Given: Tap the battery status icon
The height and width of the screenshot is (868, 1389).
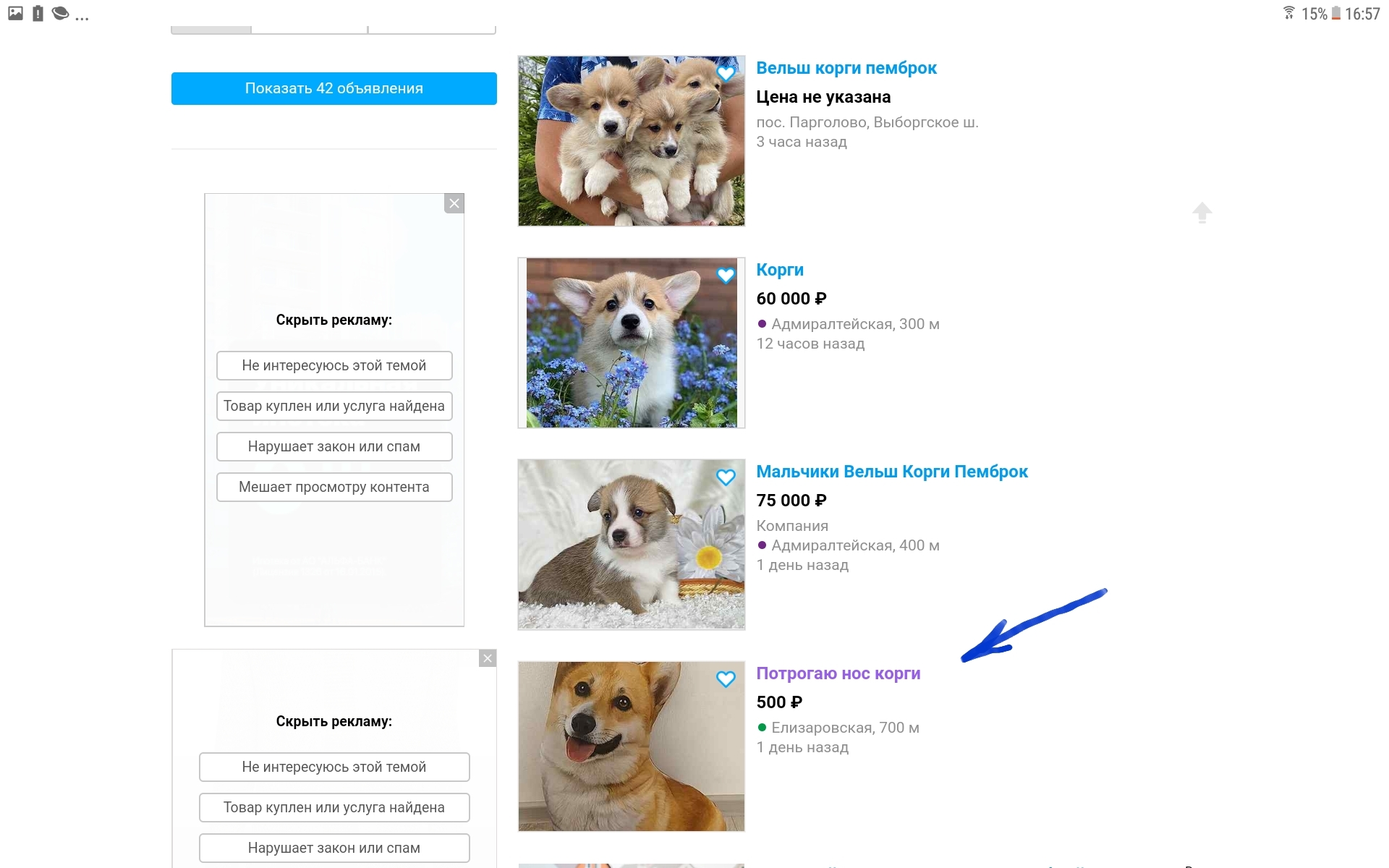Looking at the screenshot, I should (x=1335, y=14).
